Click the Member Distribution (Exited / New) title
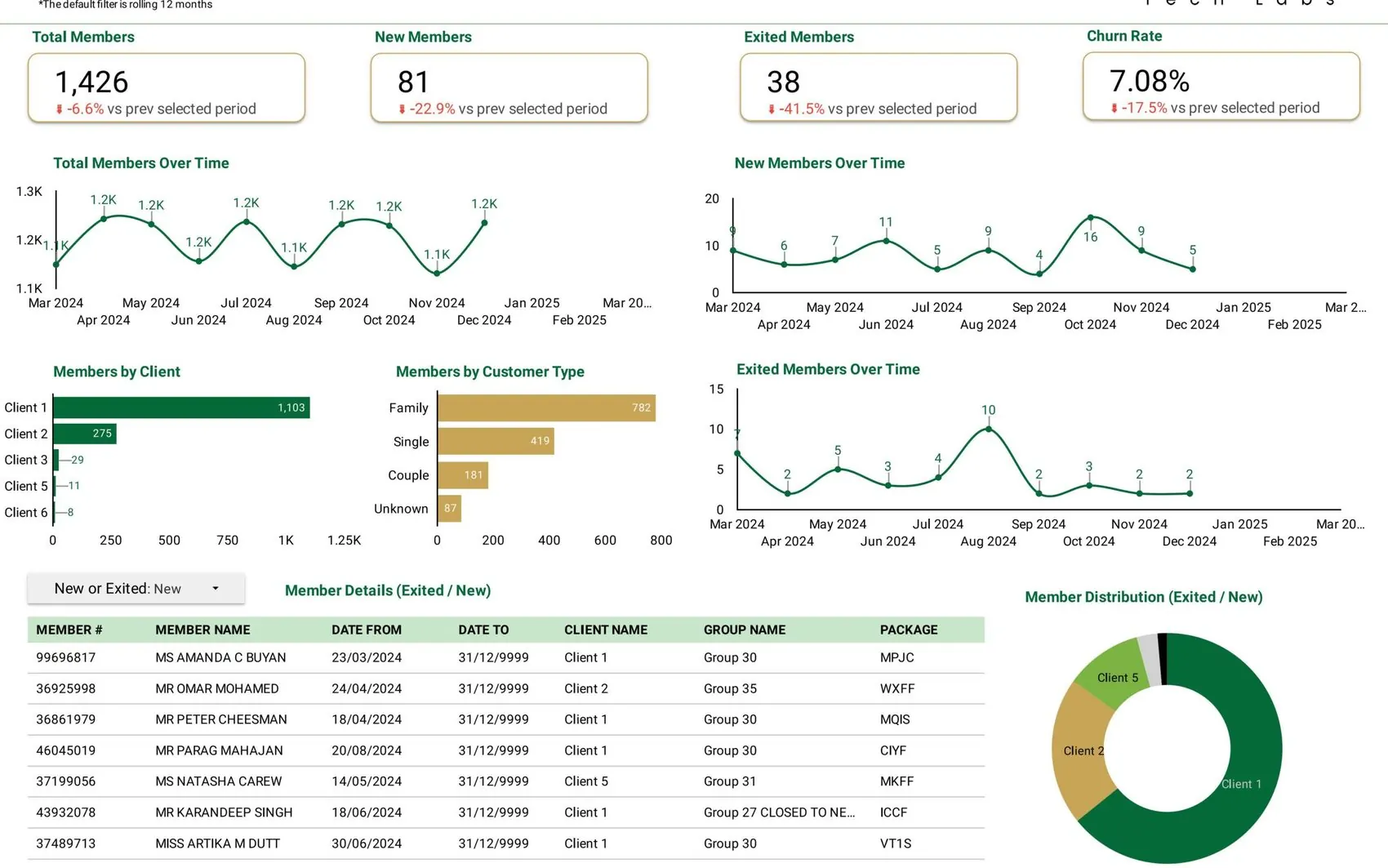The height and width of the screenshot is (868, 1388). (x=1144, y=597)
